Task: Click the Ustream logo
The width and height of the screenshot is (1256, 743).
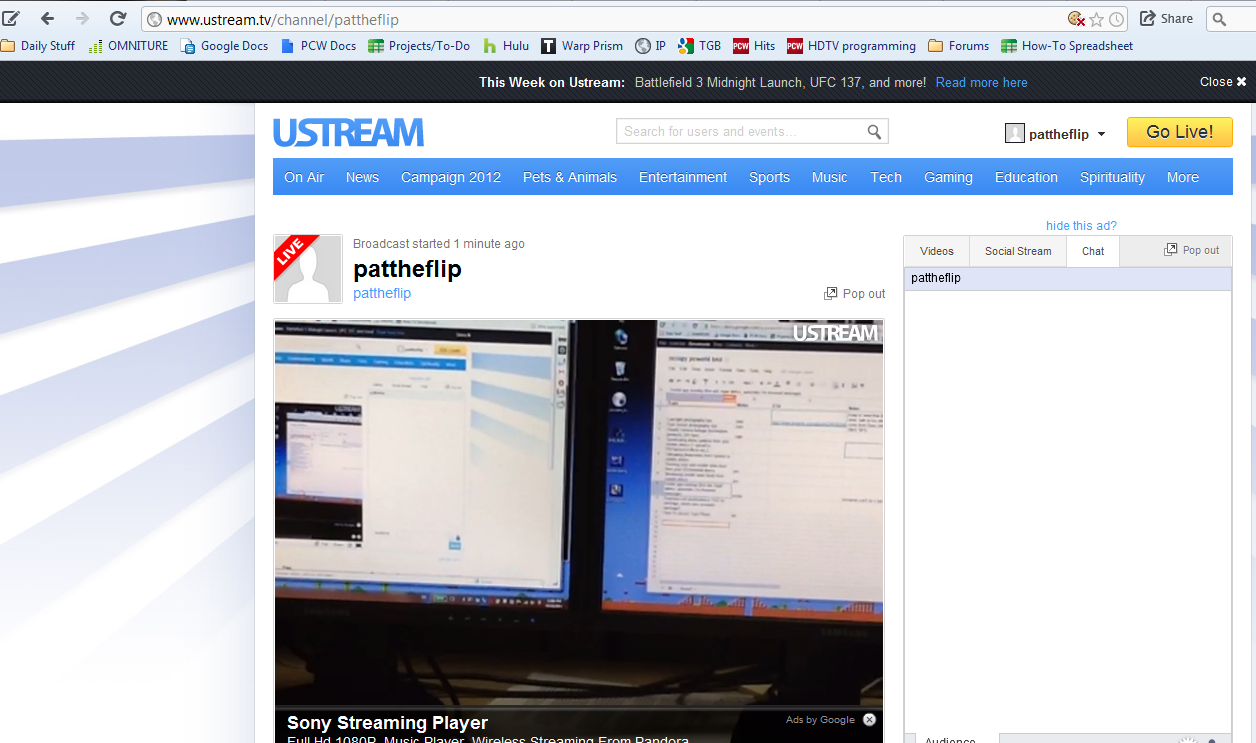Action: pyautogui.click(x=348, y=132)
